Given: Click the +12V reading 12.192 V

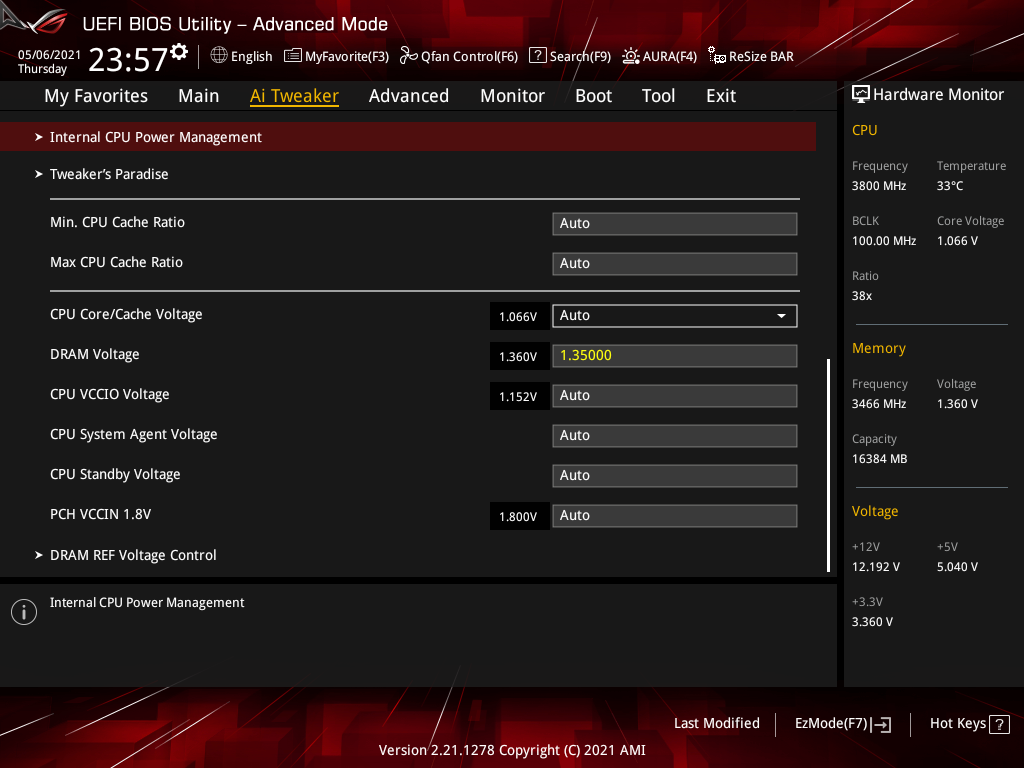Looking at the screenshot, I should click(x=876, y=567).
